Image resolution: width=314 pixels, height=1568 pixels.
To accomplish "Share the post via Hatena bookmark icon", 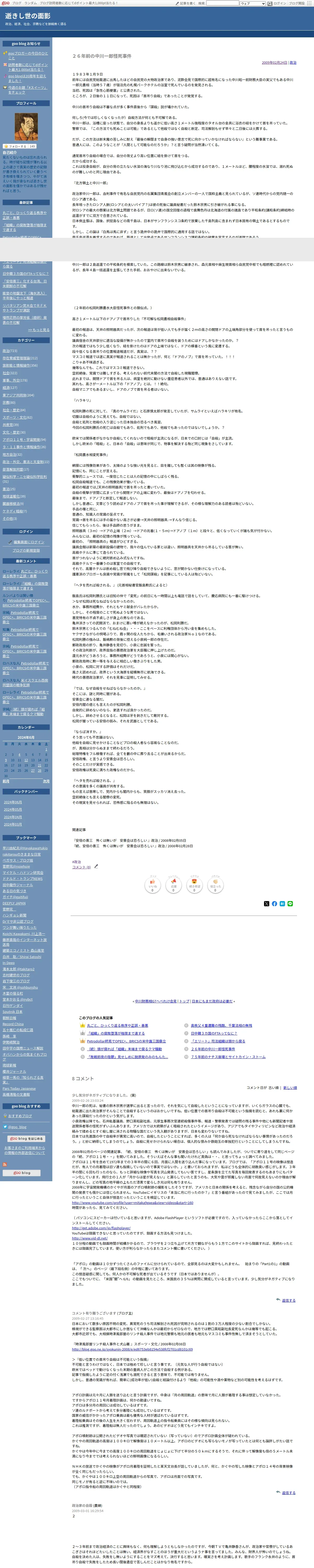I will (x=282, y=903).
